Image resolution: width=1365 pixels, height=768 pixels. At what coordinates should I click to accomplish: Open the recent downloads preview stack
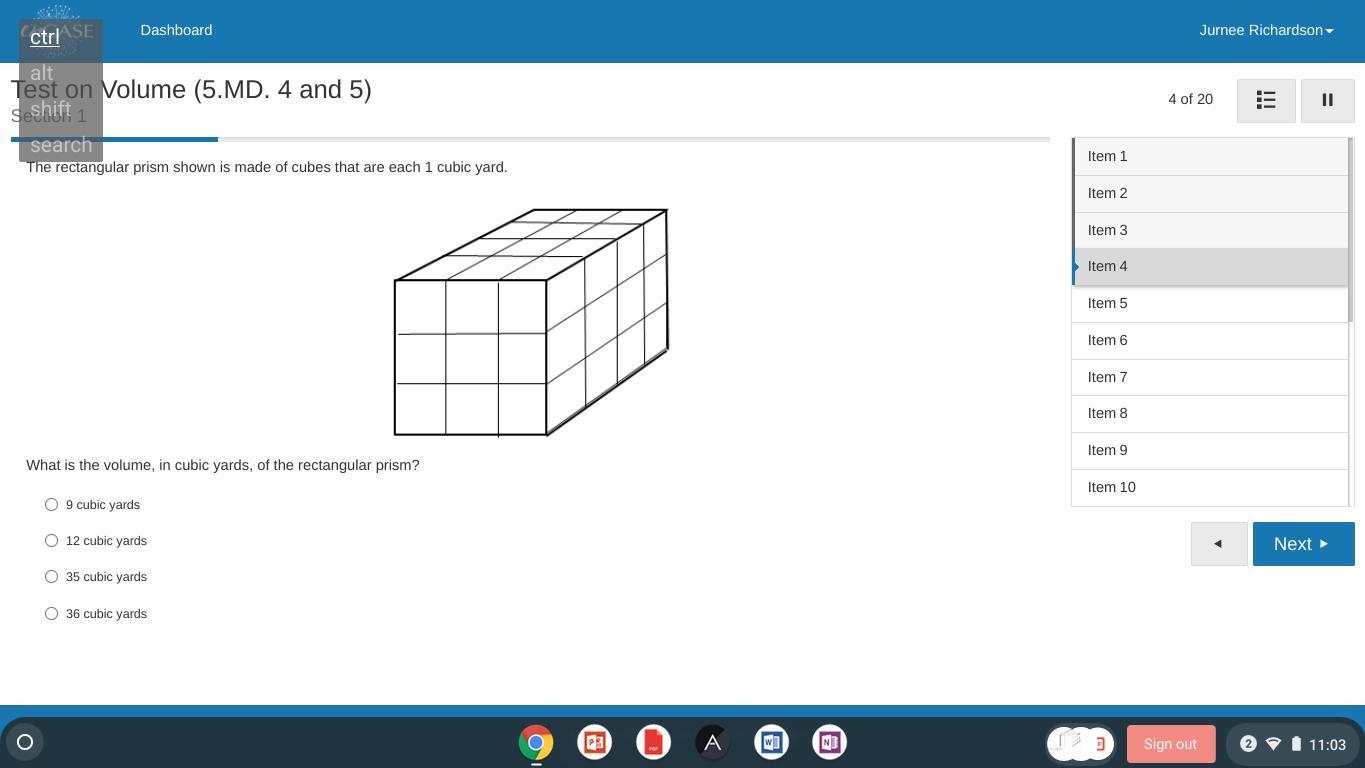tap(1080, 743)
